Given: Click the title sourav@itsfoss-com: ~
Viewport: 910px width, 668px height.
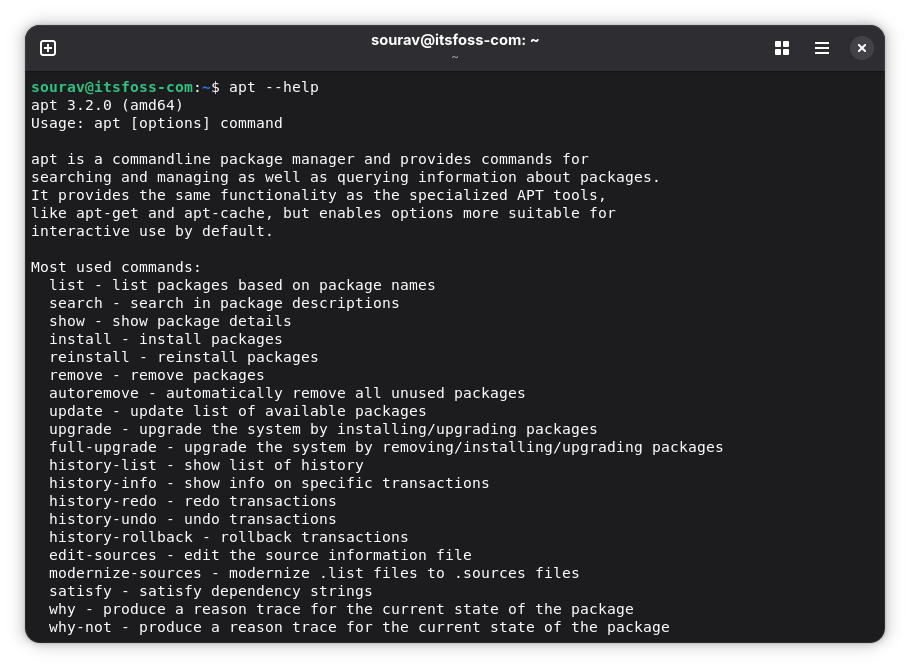Looking at the screenshot, I should pos(455,40).
